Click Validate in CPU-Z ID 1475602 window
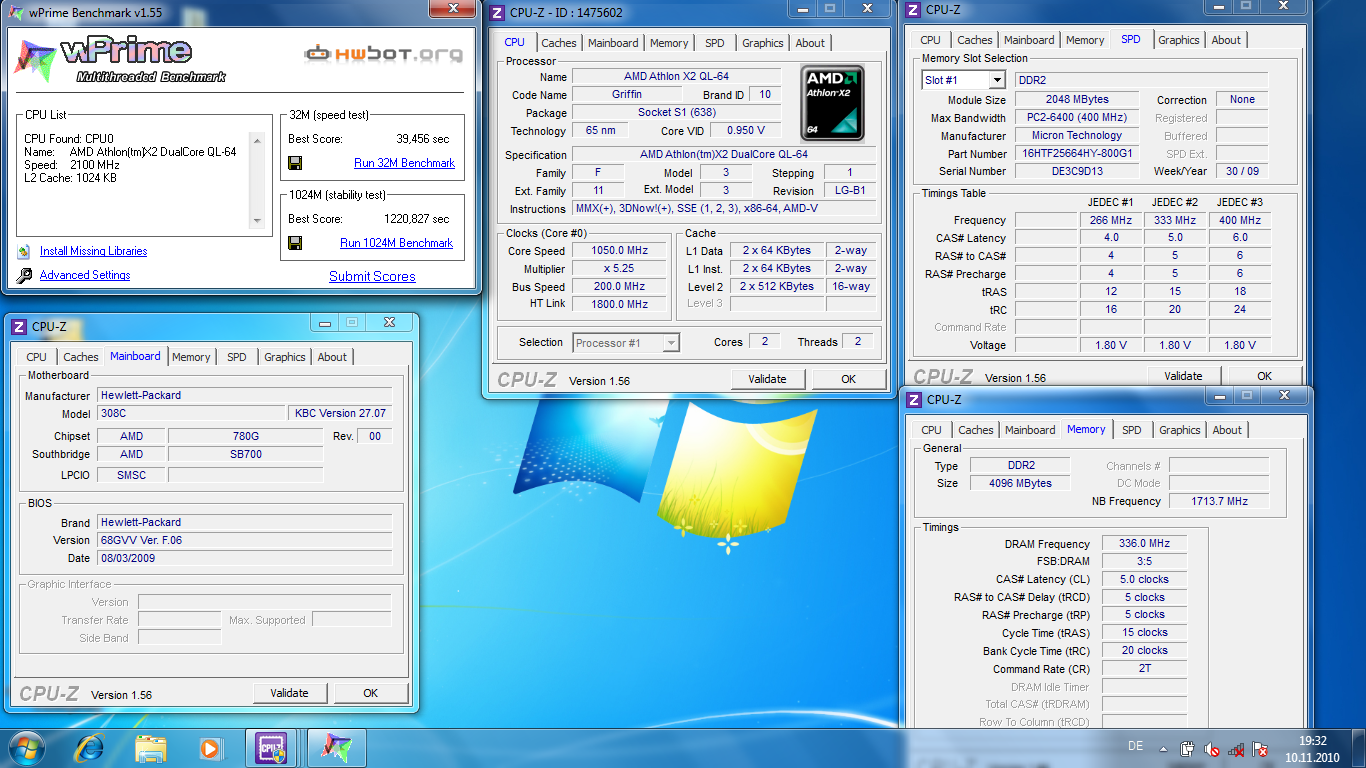 pos(767,379)
